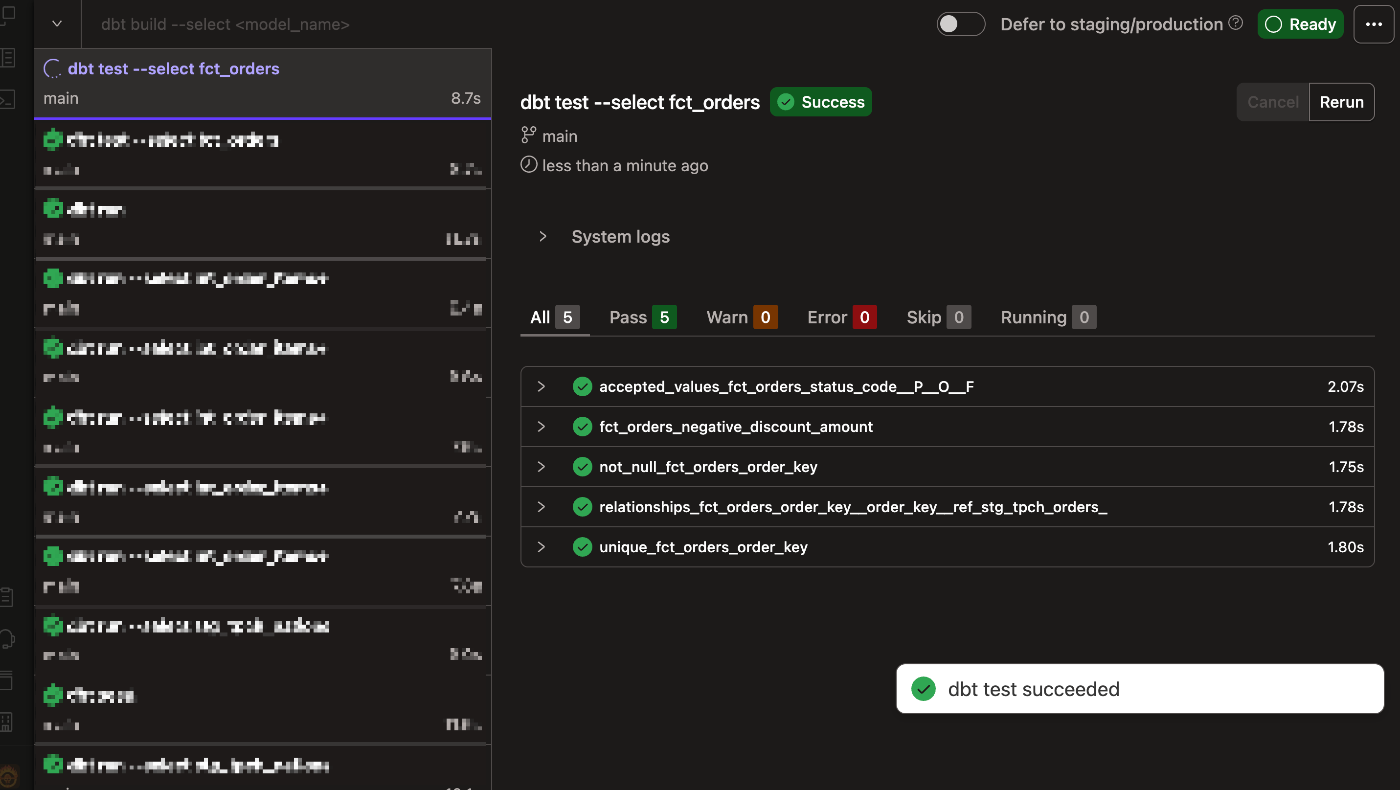Click pass icon on relationships_fct_orders_order_key row
The height and width of the screenshot is (790, 1400).
(x=582, y=507)
